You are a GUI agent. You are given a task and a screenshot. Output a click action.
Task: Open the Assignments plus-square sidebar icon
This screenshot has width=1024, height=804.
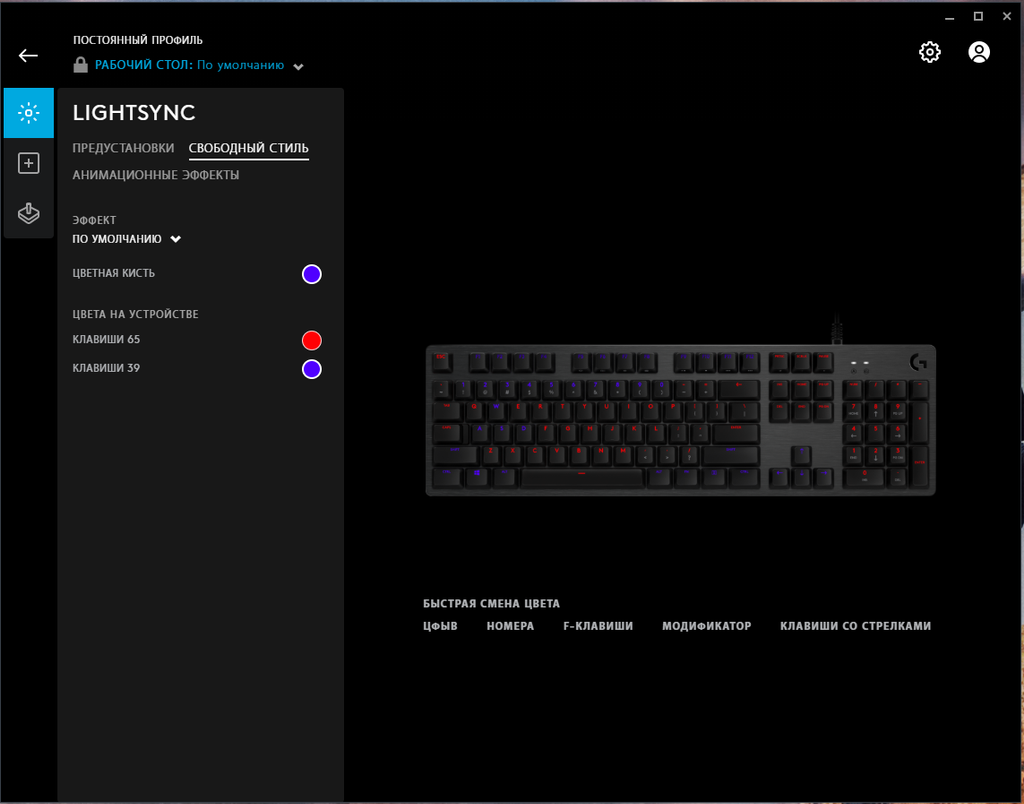click(x=29, y=163)
